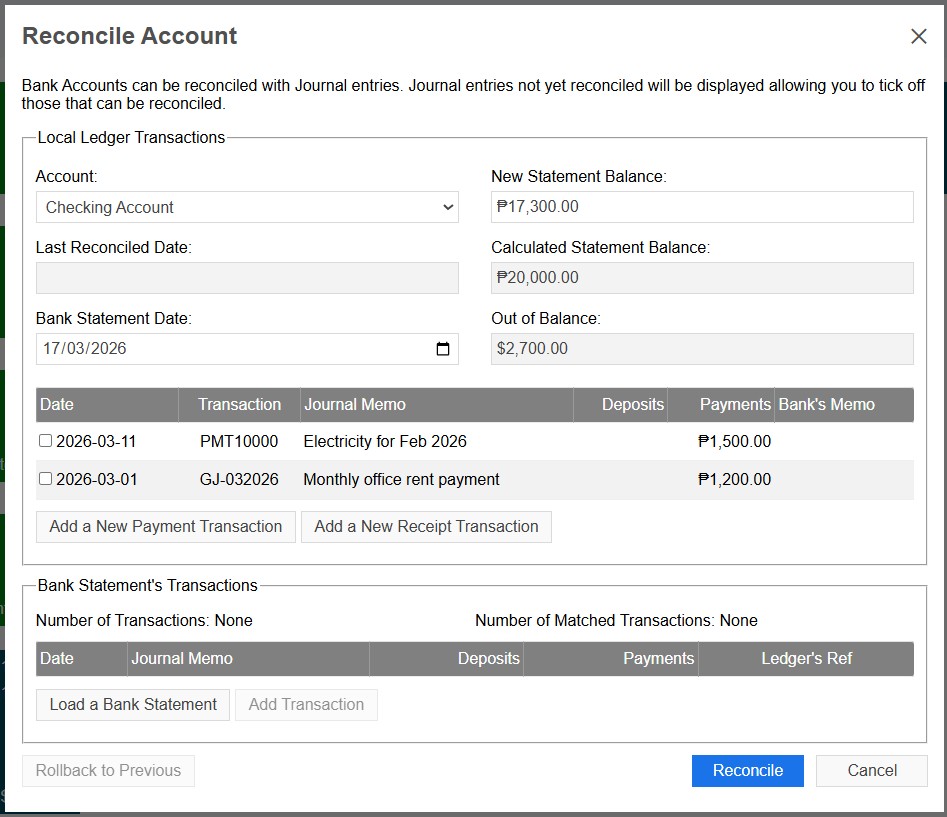Screen dimensions: 947x817
Task: Click the Last Reconciled Date field
Action: click(x=247, y=277)
